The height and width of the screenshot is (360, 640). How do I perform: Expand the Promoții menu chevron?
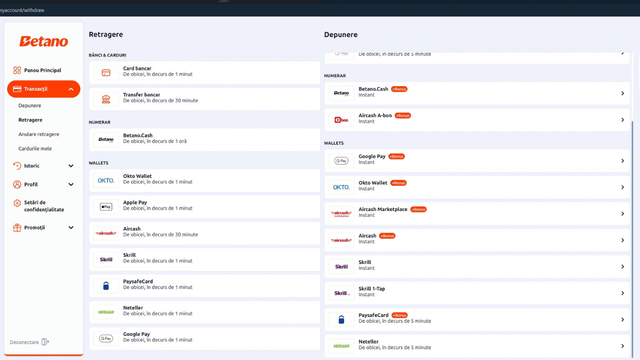pos(71,228)
